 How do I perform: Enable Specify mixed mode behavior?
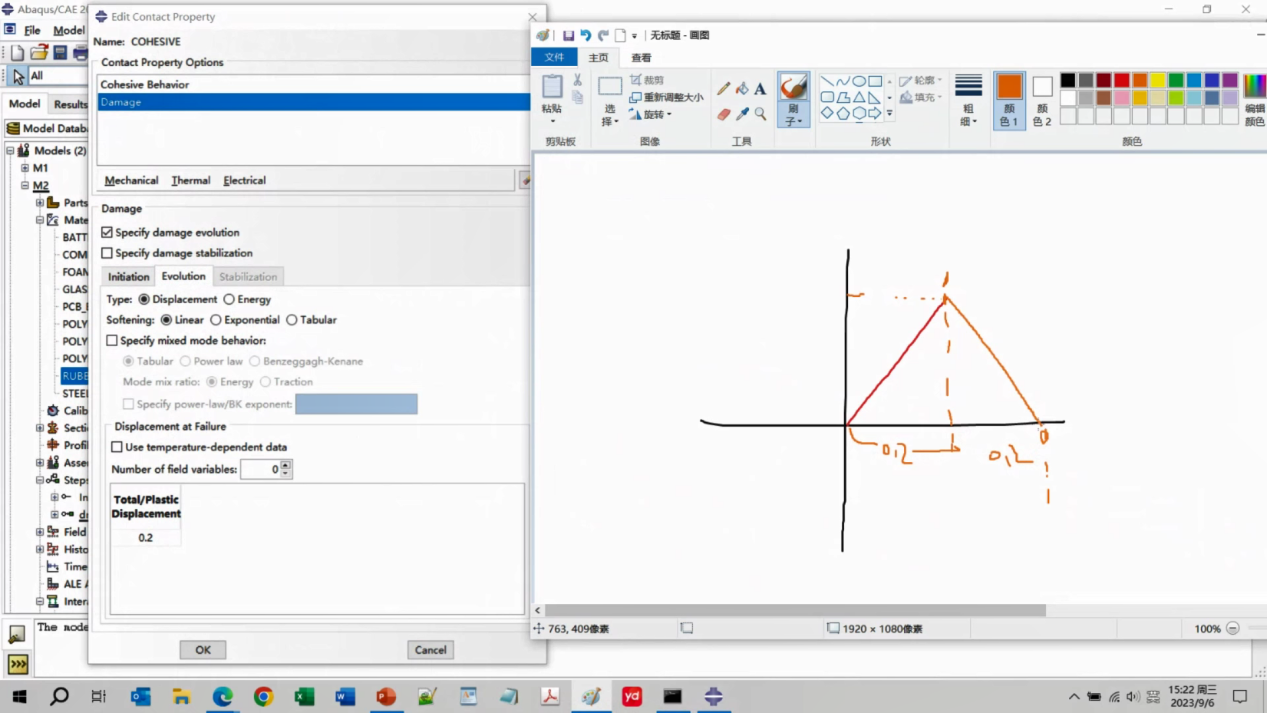pos(112,341)
